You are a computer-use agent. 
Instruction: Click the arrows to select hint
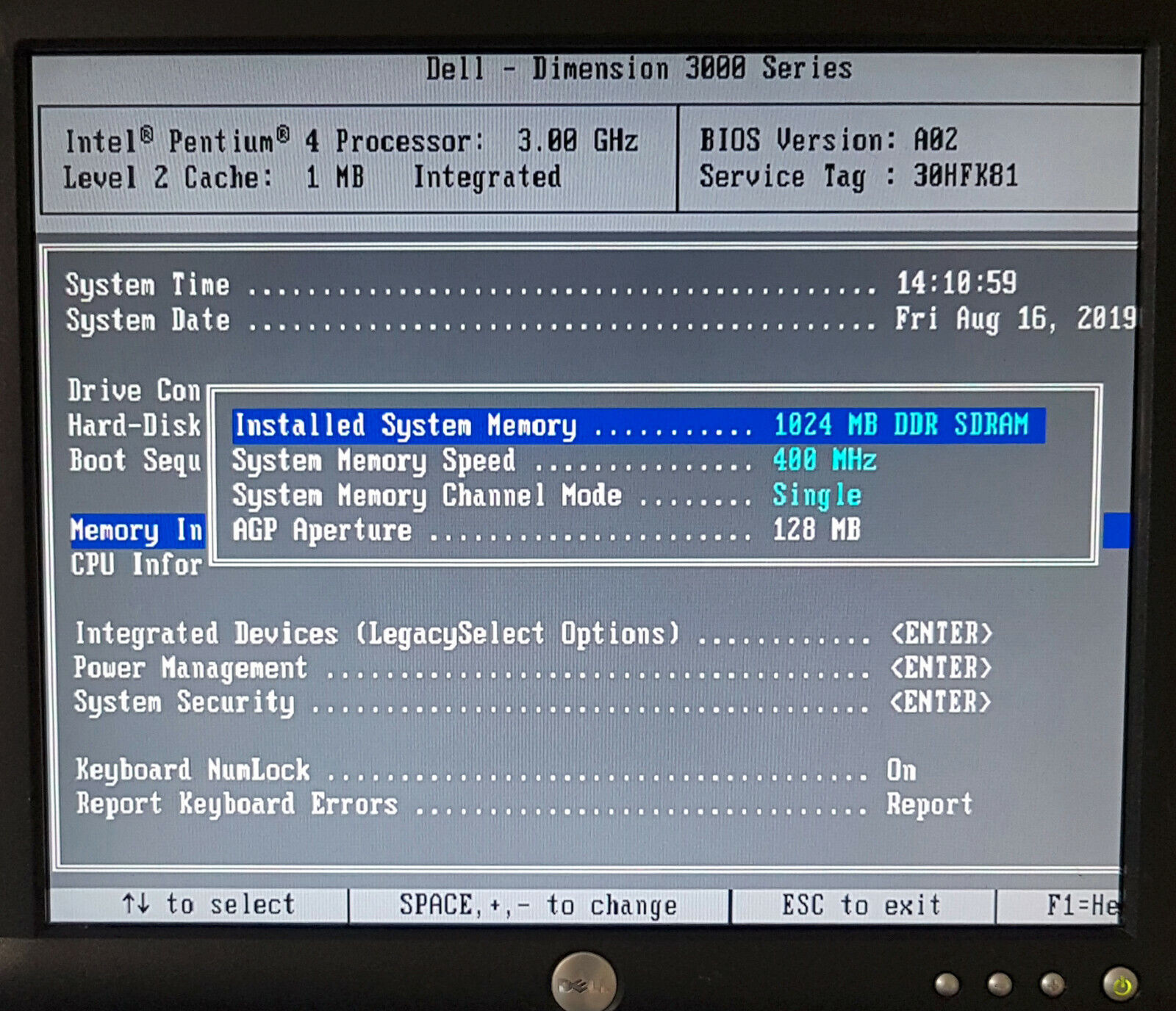pyautogui.click(x=208, y=904)
